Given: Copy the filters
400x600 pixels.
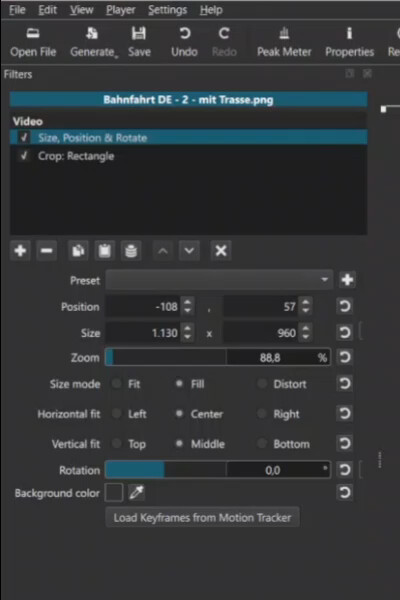Looking at the screenshot, I should pyautogui.click(x=78, y=251).
